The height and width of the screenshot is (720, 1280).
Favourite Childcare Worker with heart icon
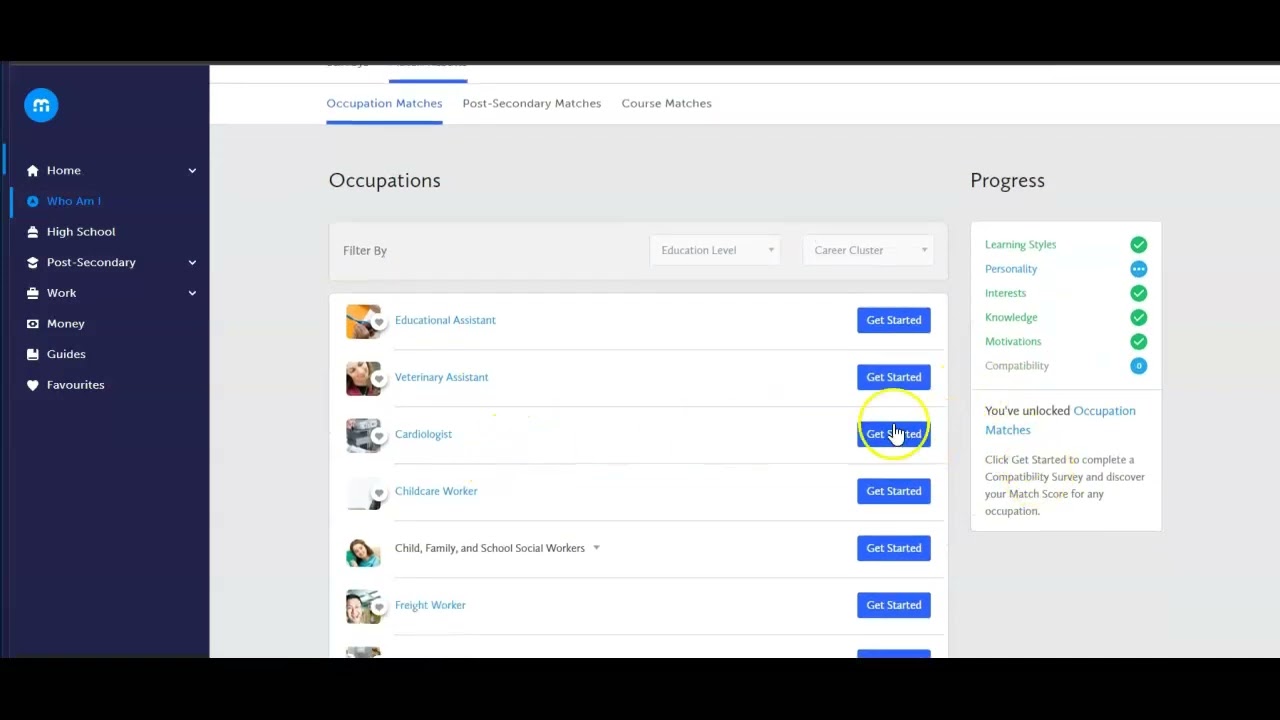379,493
